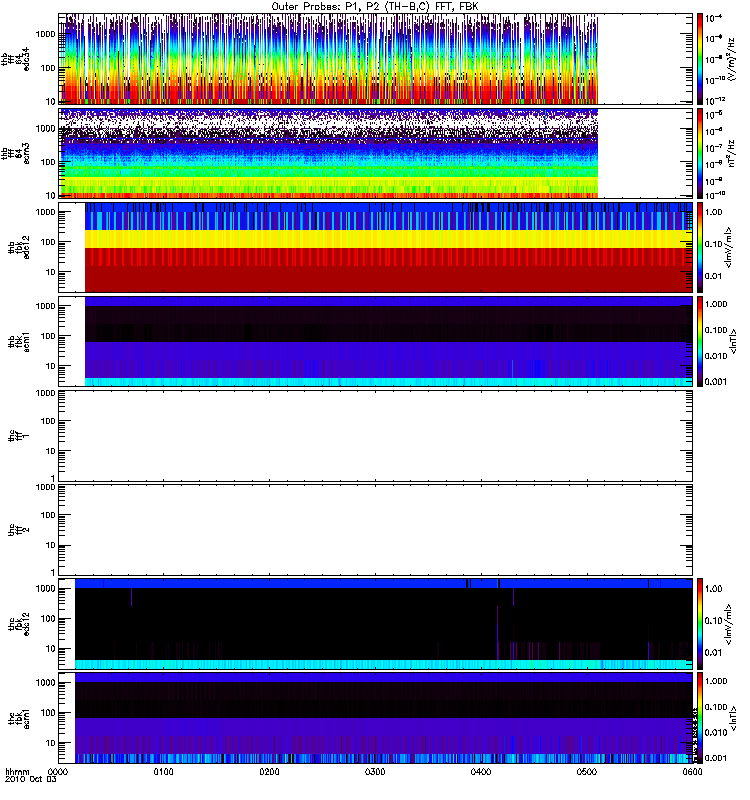
Task: Click the 0100 time tick label
Action: 163,772
